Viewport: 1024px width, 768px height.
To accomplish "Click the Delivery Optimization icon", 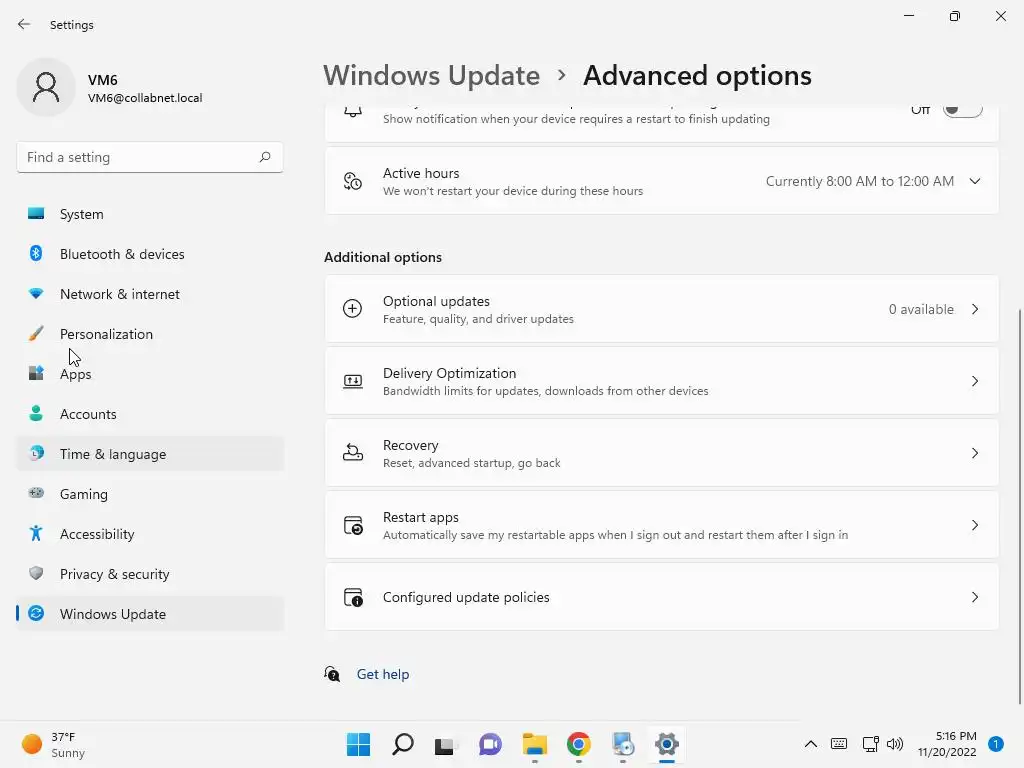I will tap(353, 381).
